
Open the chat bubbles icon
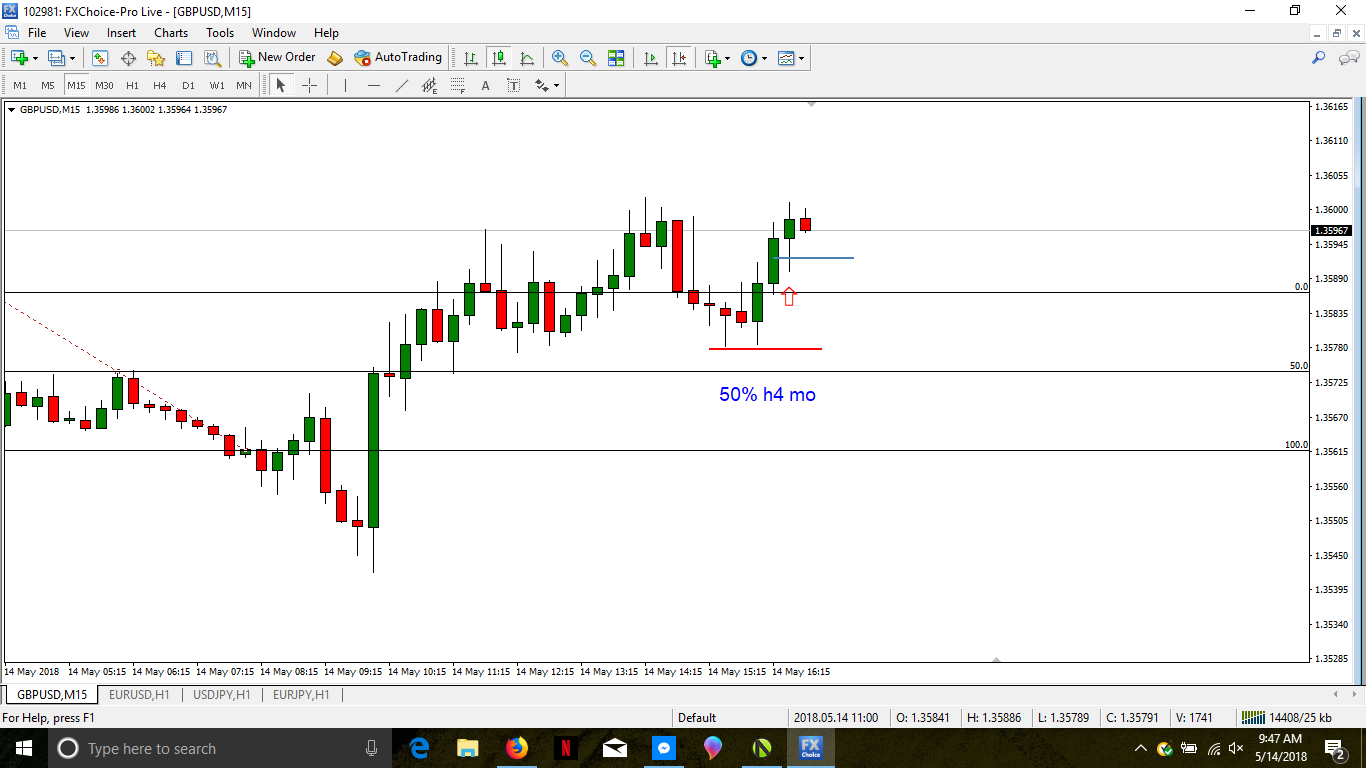[1346, 58]
